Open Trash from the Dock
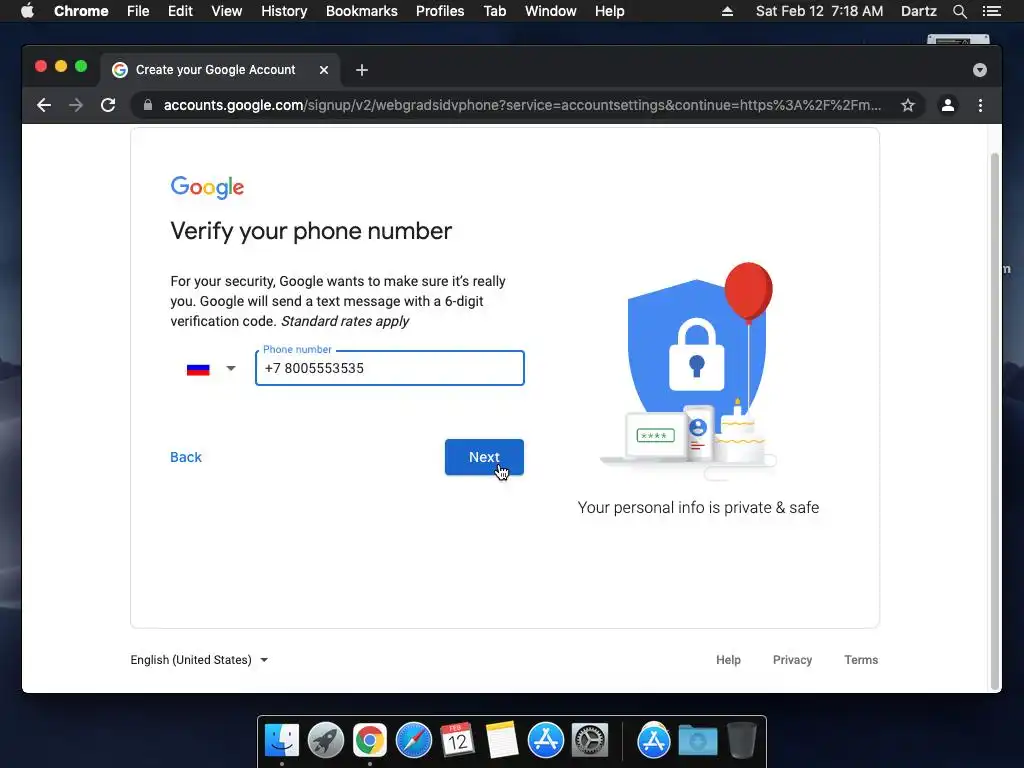This screenshot has height=768, width=1024. coord(741,741)
